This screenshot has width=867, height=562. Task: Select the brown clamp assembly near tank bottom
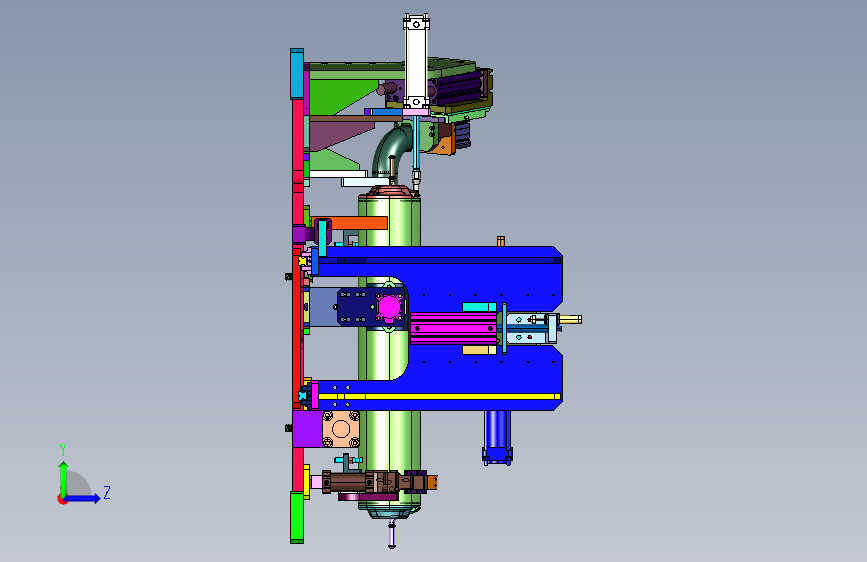[379, 482]
